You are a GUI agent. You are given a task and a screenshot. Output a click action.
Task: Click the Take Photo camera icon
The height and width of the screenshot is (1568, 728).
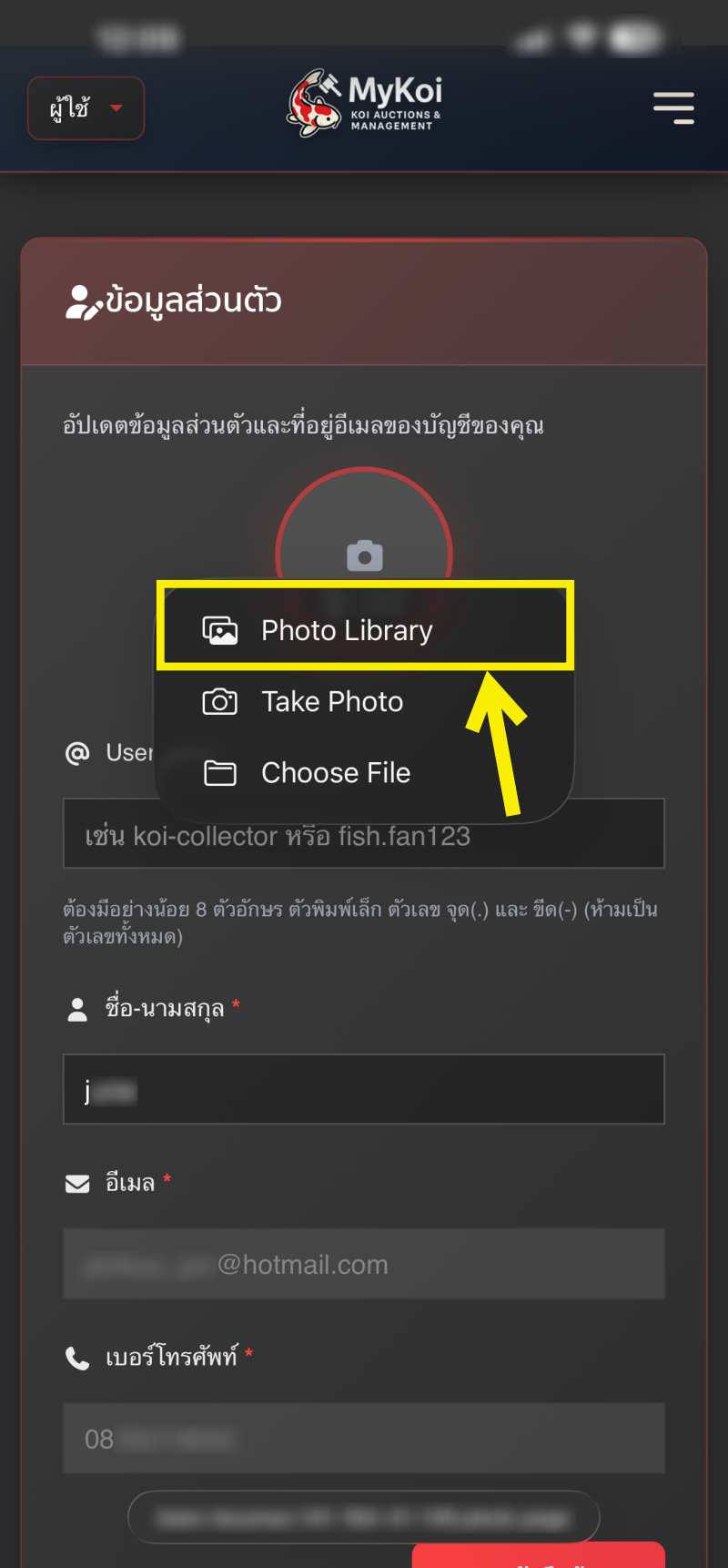click(219, 701)
